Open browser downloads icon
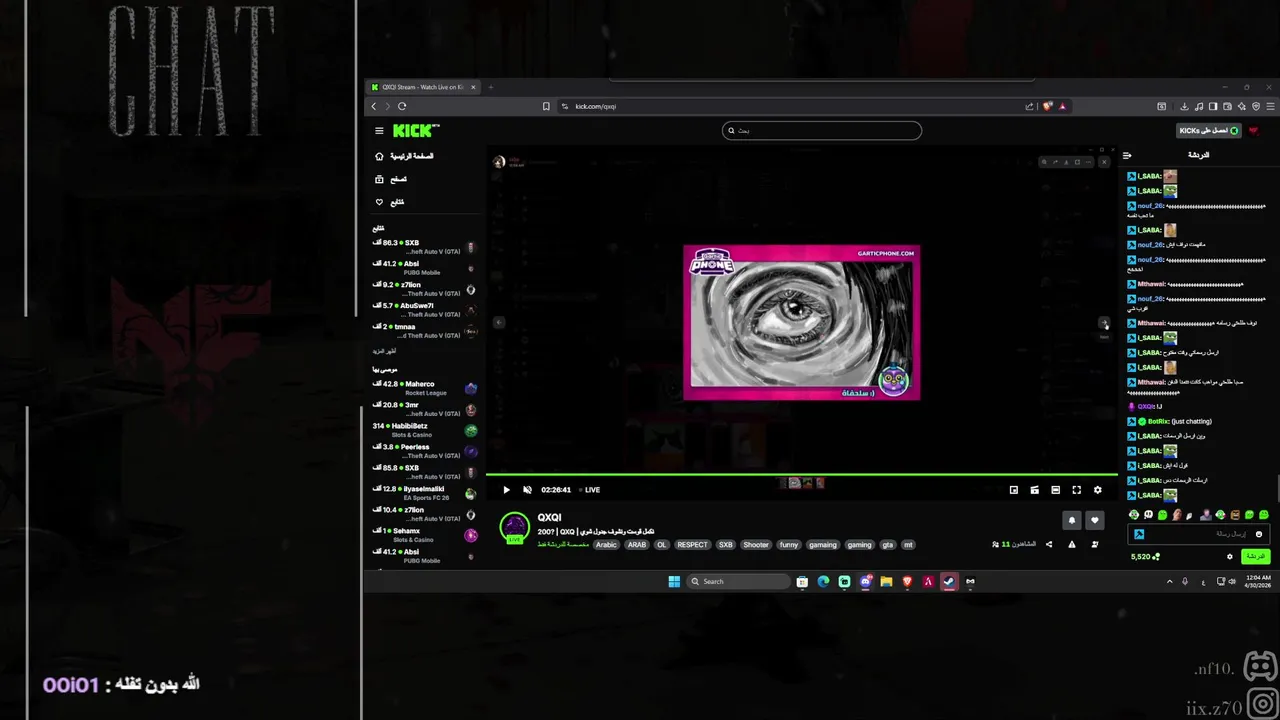 coord(1184,106)
